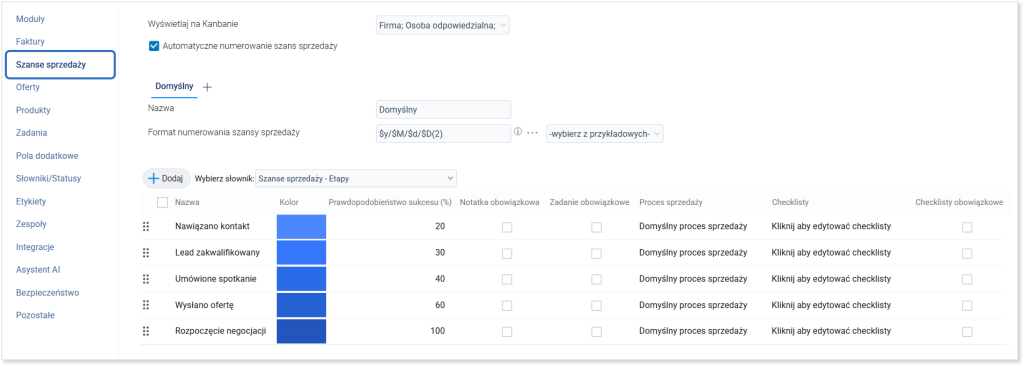Click drag handle of Umówione spotkanie row
This screenshot has width=1024, height=366.
(x=146, y=278)
